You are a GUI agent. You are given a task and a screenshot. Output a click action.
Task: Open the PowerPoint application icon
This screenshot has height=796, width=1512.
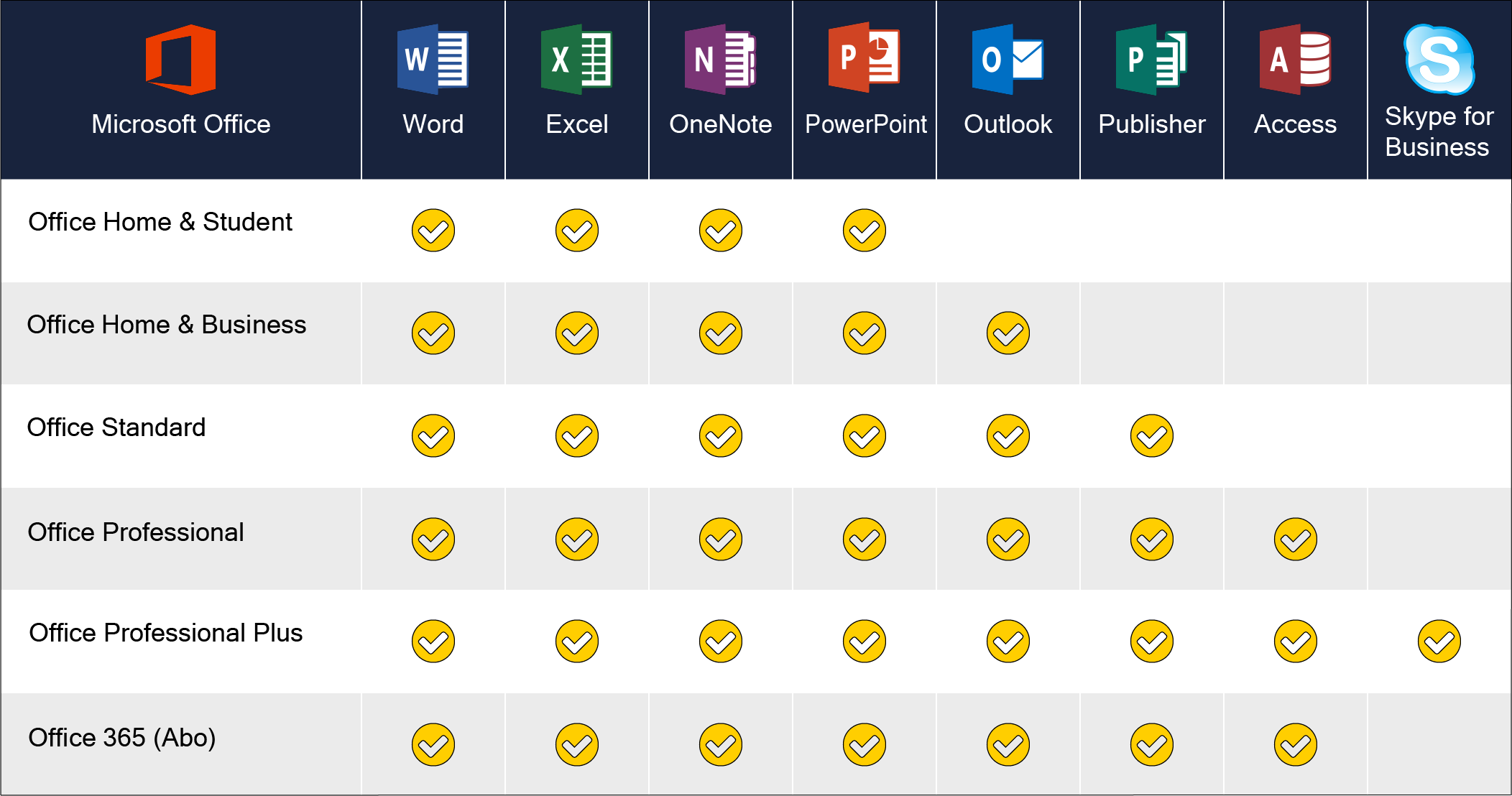point(864,58)
